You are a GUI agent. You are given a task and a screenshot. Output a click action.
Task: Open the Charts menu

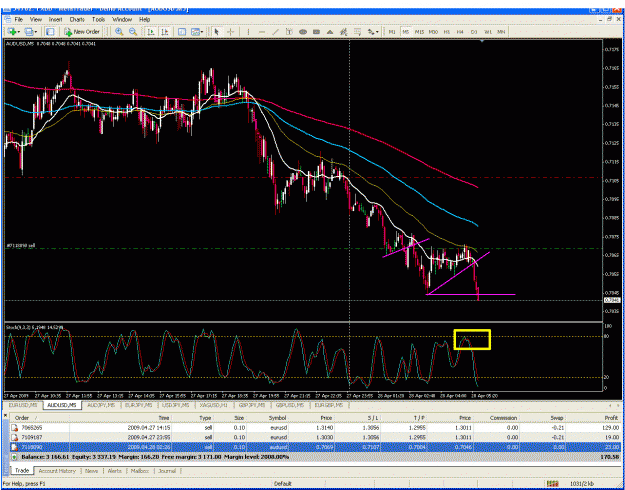click(x=77, y=19)
